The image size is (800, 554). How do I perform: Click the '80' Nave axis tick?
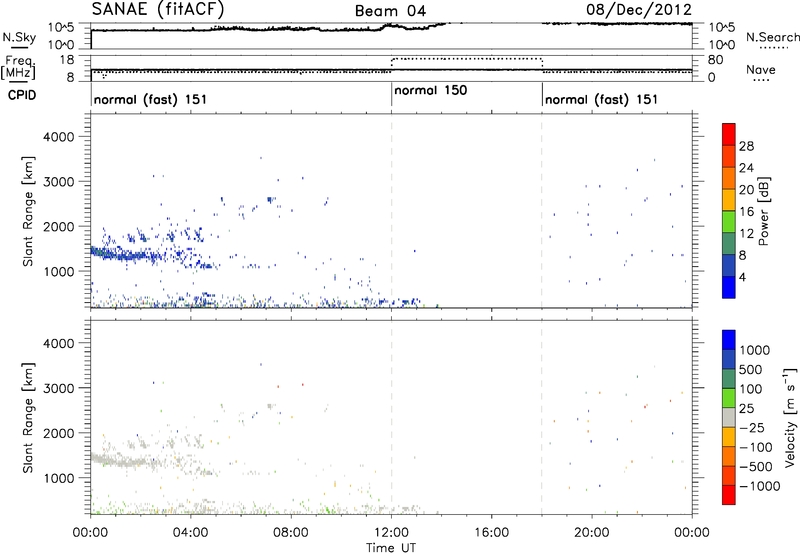(x=716, y=60)
